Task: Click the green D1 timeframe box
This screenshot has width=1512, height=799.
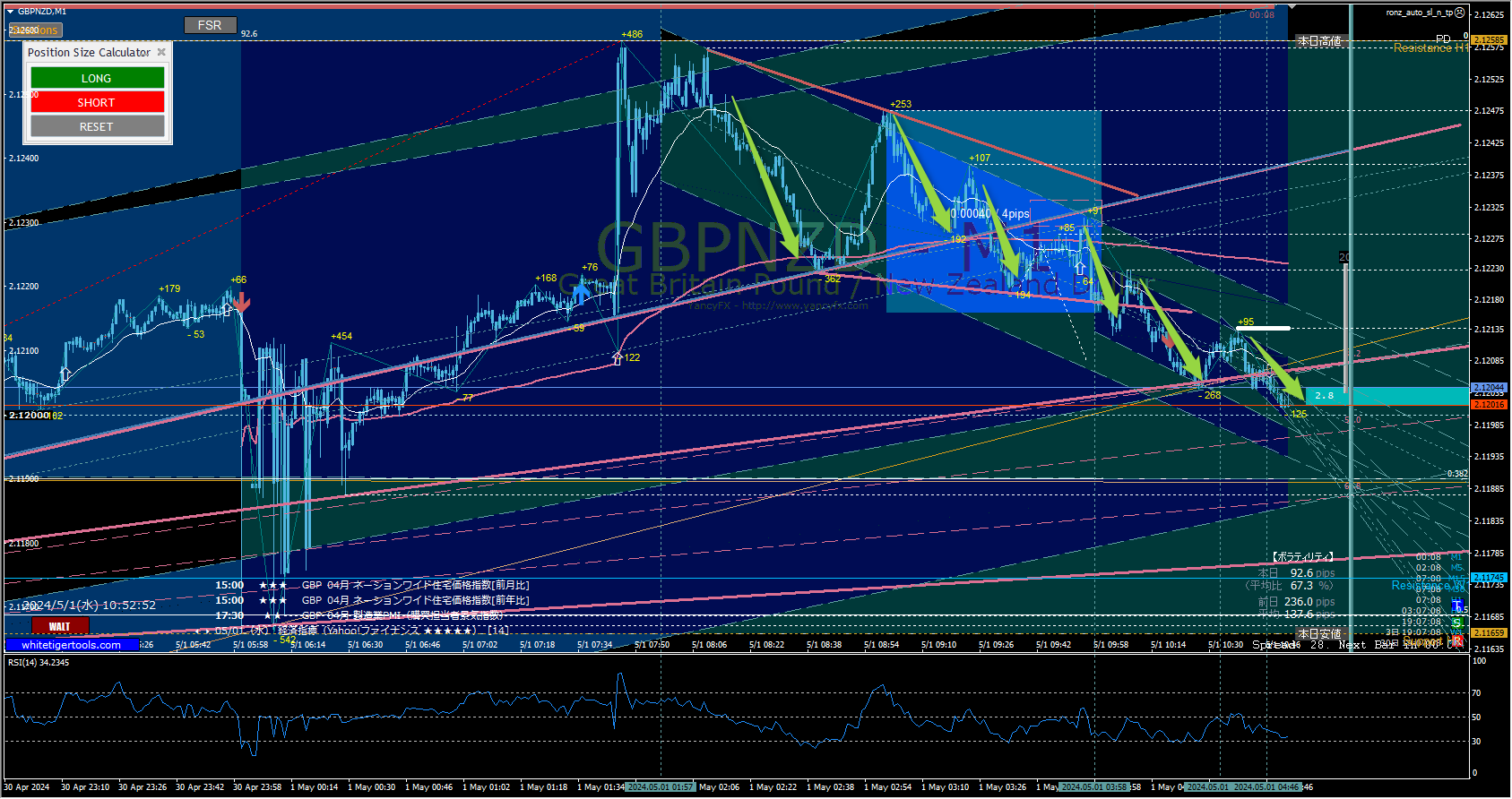Action: 1458,622
